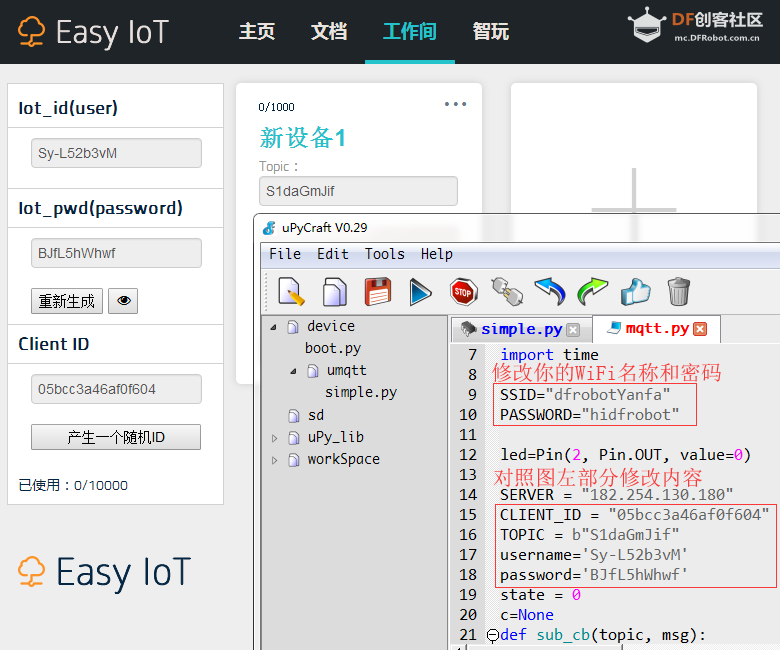Viewport: 780px width, 650px height.
Task: Click the state = 0 code line
Action: [x=540, y=595]
